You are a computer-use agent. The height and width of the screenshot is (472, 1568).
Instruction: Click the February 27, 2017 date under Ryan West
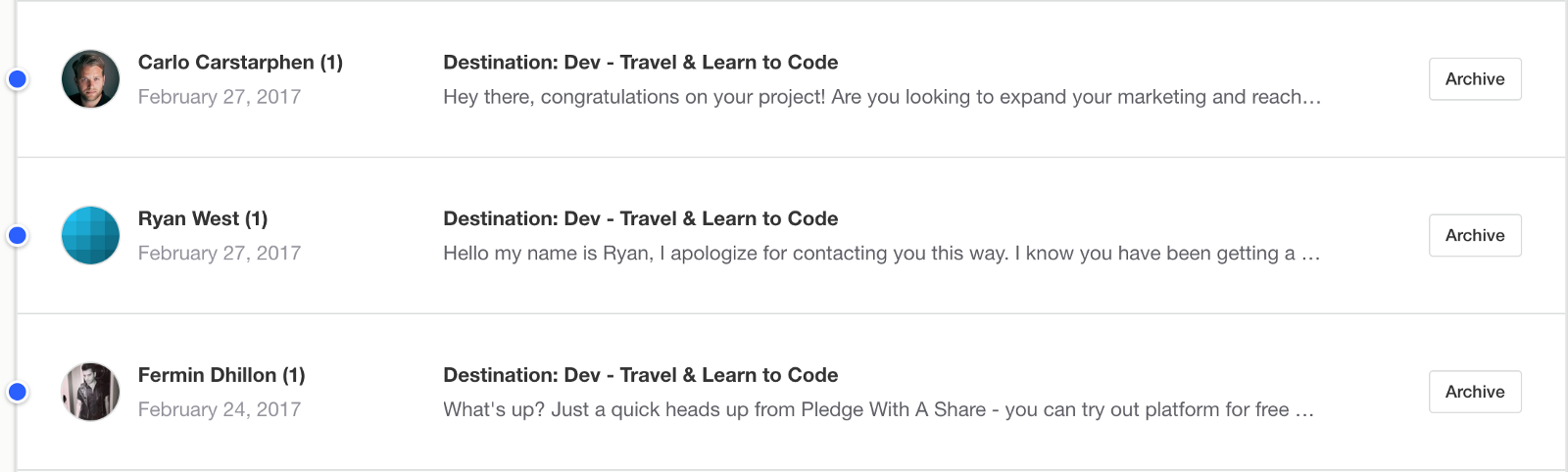click(x=220, y=254)
